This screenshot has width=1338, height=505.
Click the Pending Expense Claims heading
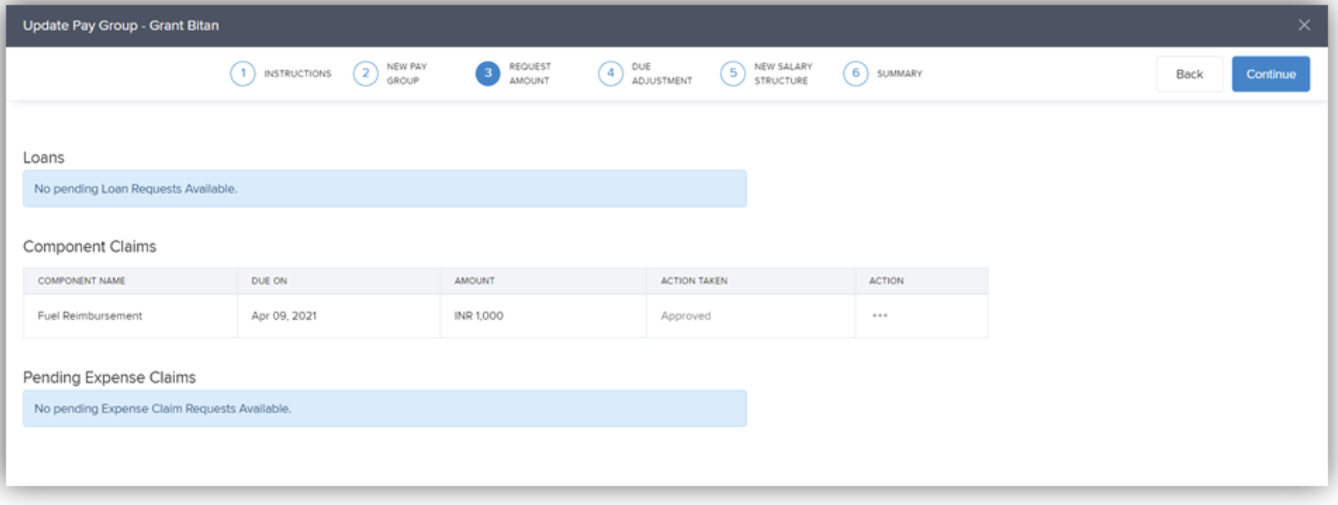(x=110, y=378)
